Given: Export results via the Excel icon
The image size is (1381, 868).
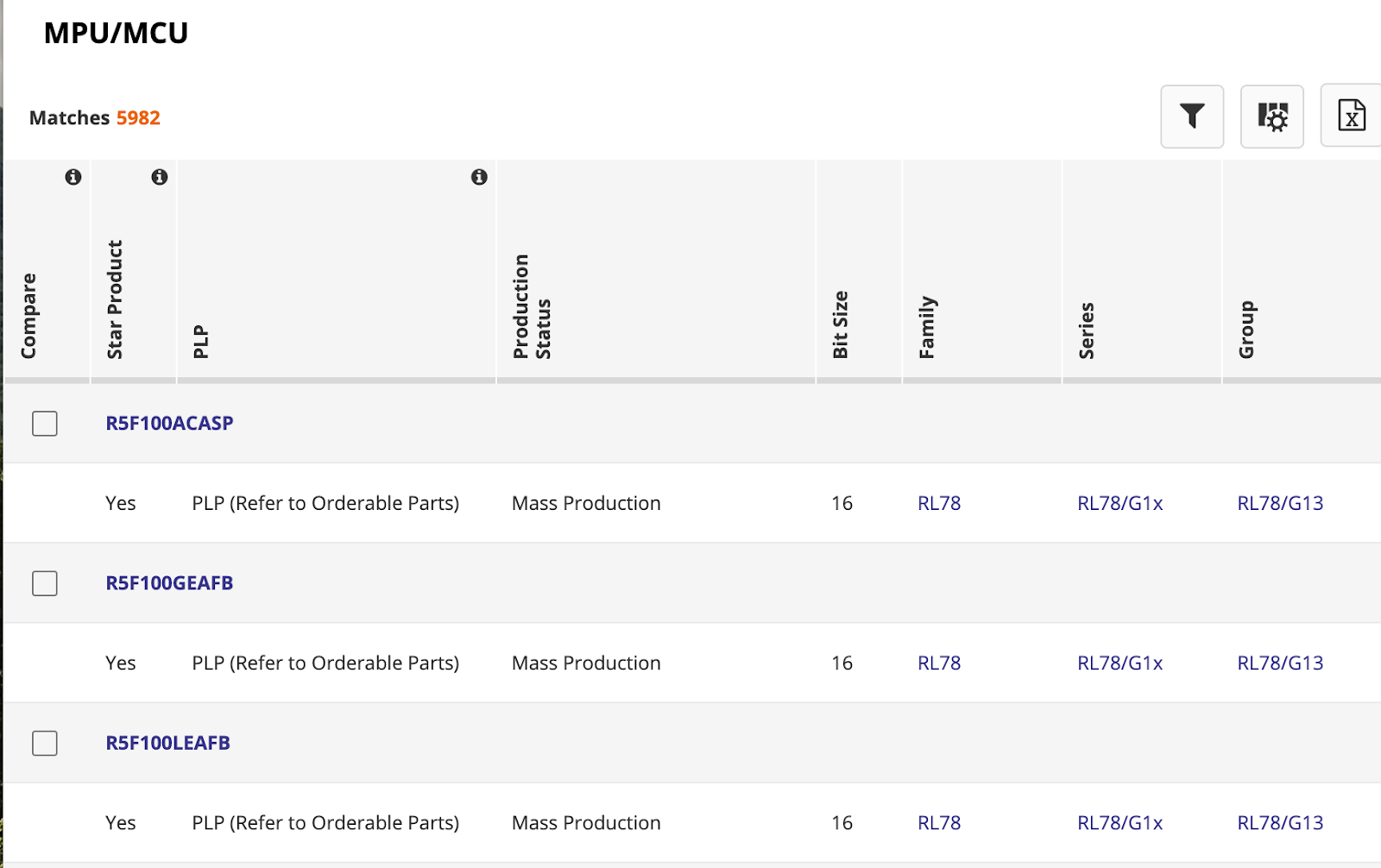Looking at the screenshot, I should [x=1351, y=116].
